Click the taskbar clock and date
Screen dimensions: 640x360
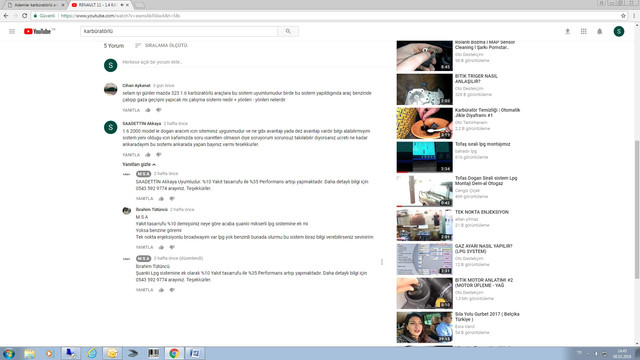[x=622, y=353]
